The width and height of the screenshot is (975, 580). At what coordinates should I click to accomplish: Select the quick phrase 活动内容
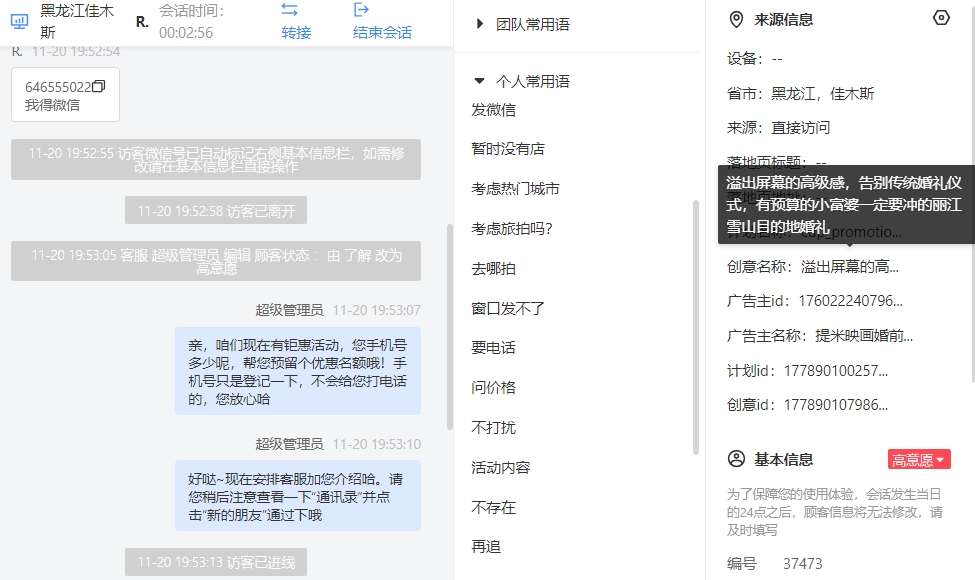(501, 467)
